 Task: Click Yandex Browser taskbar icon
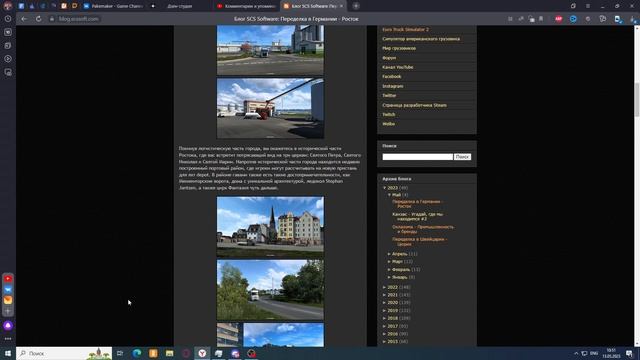click(202, 353)
